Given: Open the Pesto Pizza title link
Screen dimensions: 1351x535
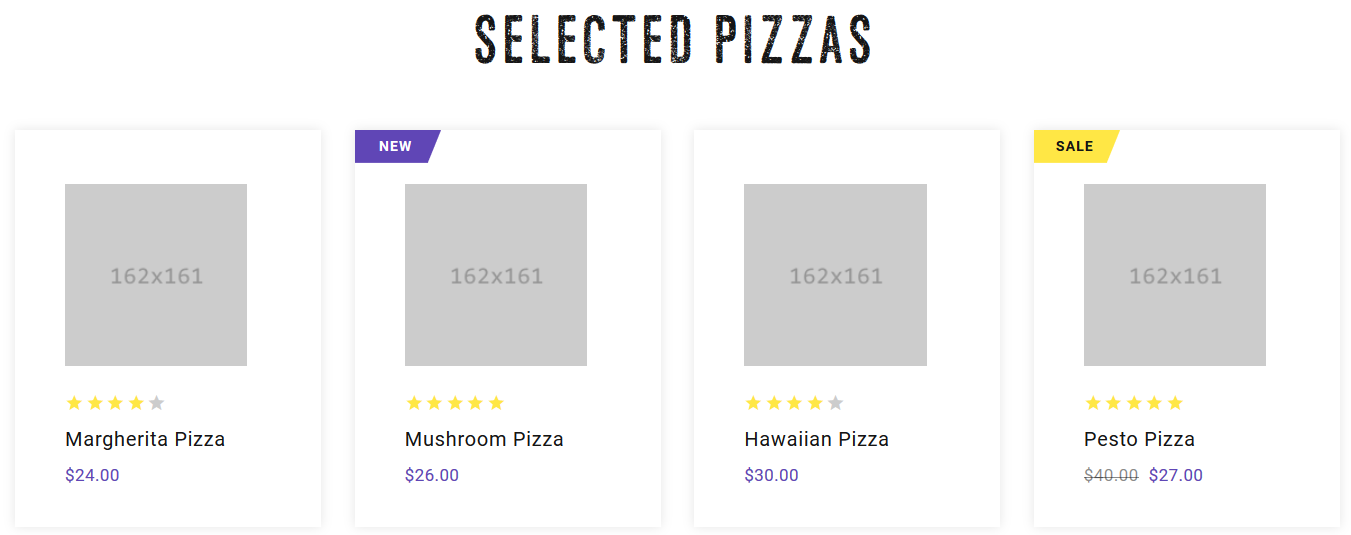Looking at the screenshot, I should (1139, 439).
